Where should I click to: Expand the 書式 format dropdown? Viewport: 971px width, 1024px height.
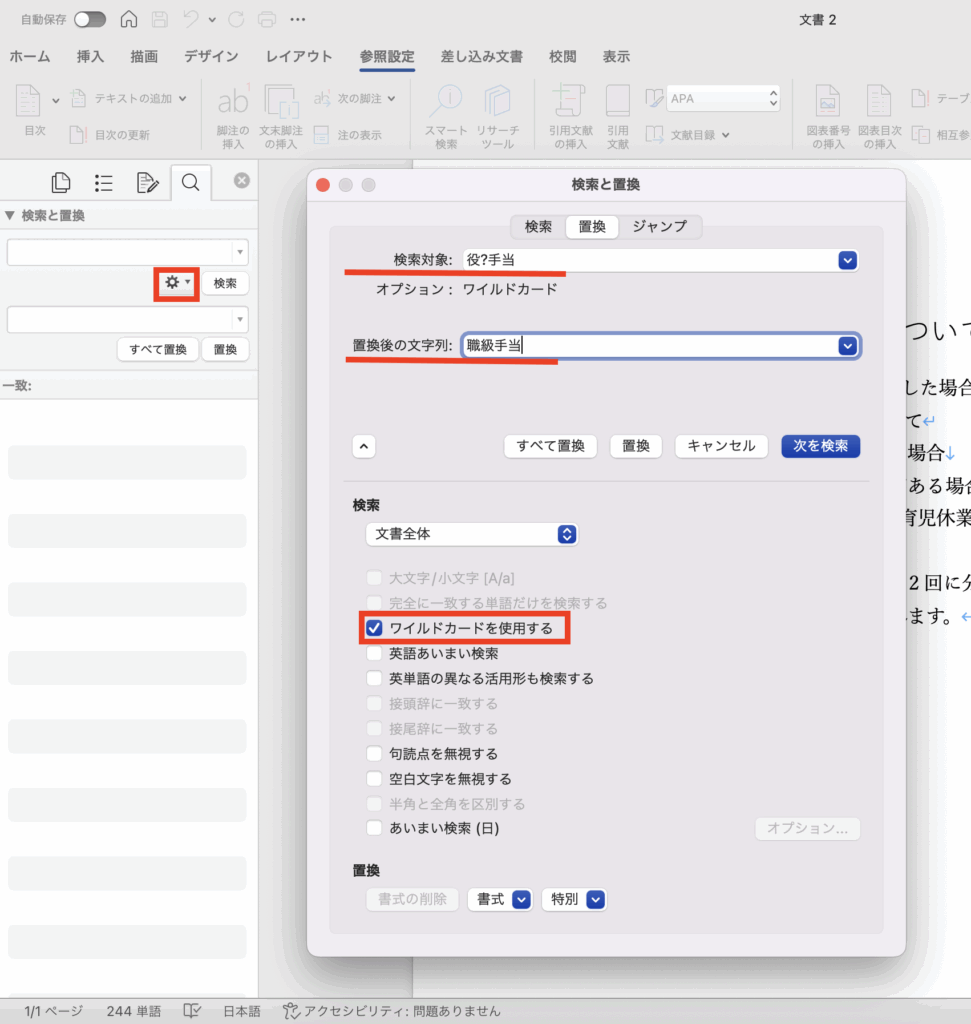(499, 899)
